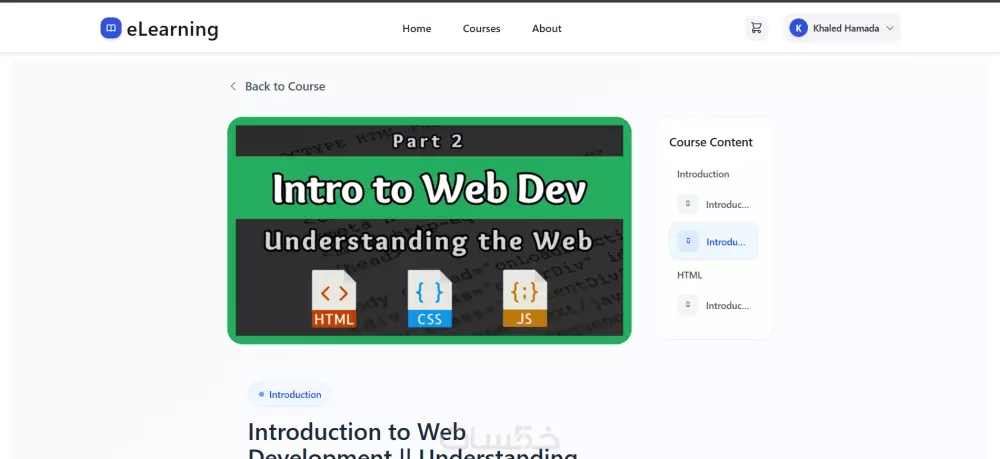Open the Courses menu item
Viewport: 1000px width, 459px height.
(x=482, y=29)
